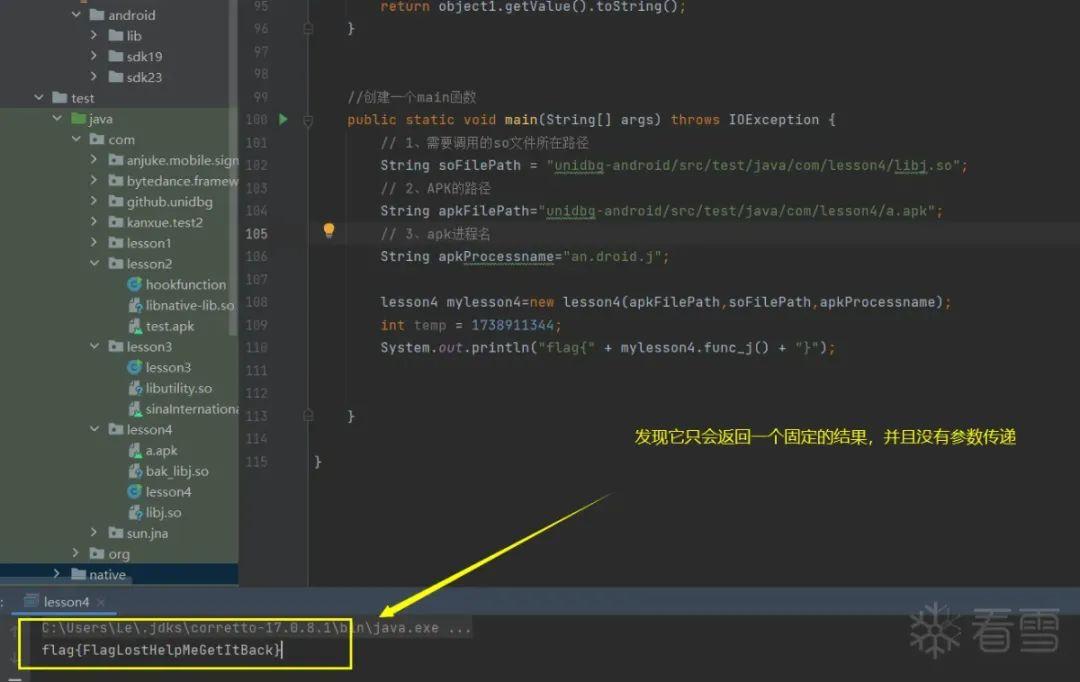
Task: Expand the org package node
Action: pyautogui.click(x=77, y=553)
